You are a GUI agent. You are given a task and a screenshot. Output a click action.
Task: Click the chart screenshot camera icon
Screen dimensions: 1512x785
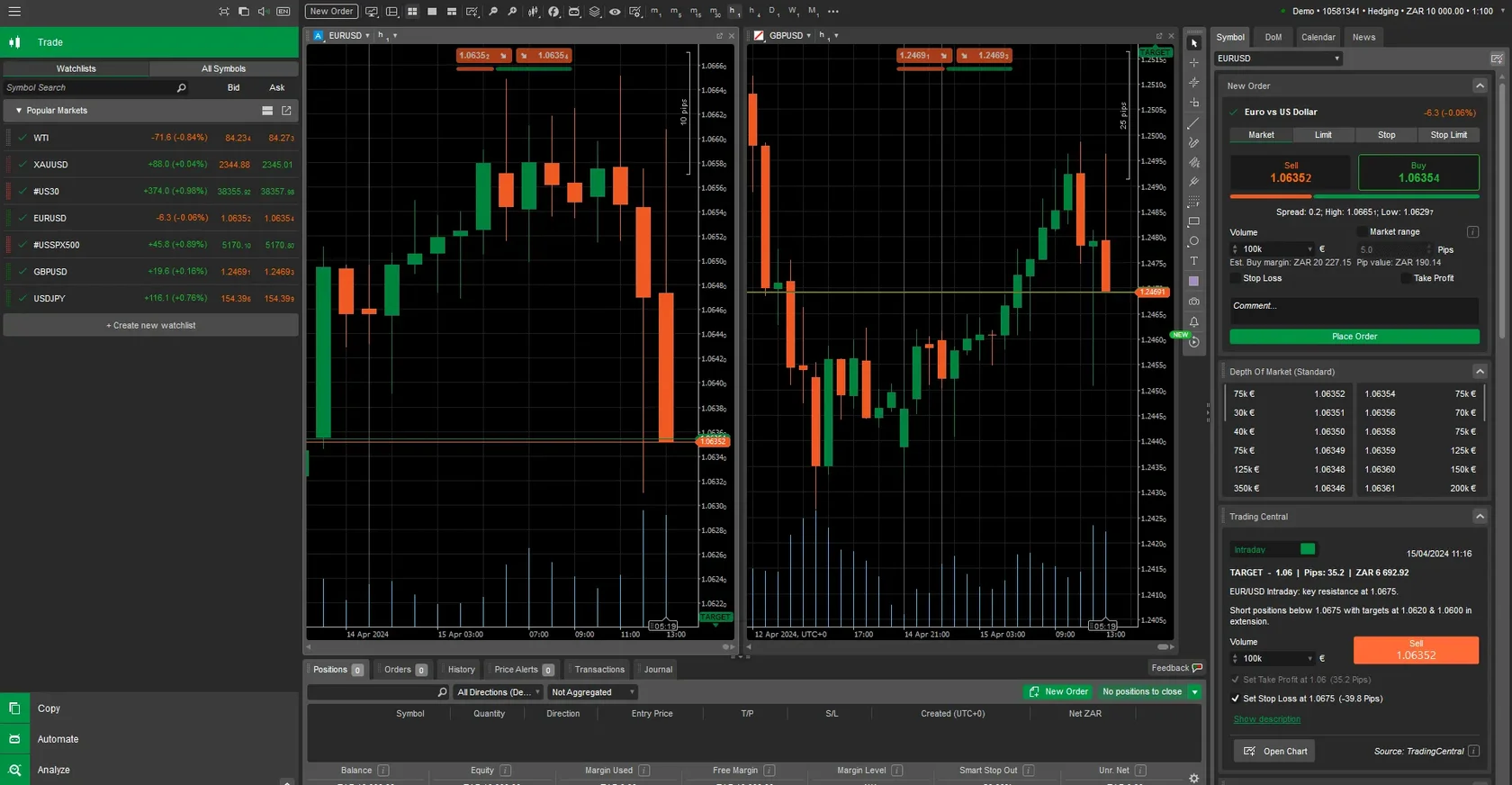1194,302
